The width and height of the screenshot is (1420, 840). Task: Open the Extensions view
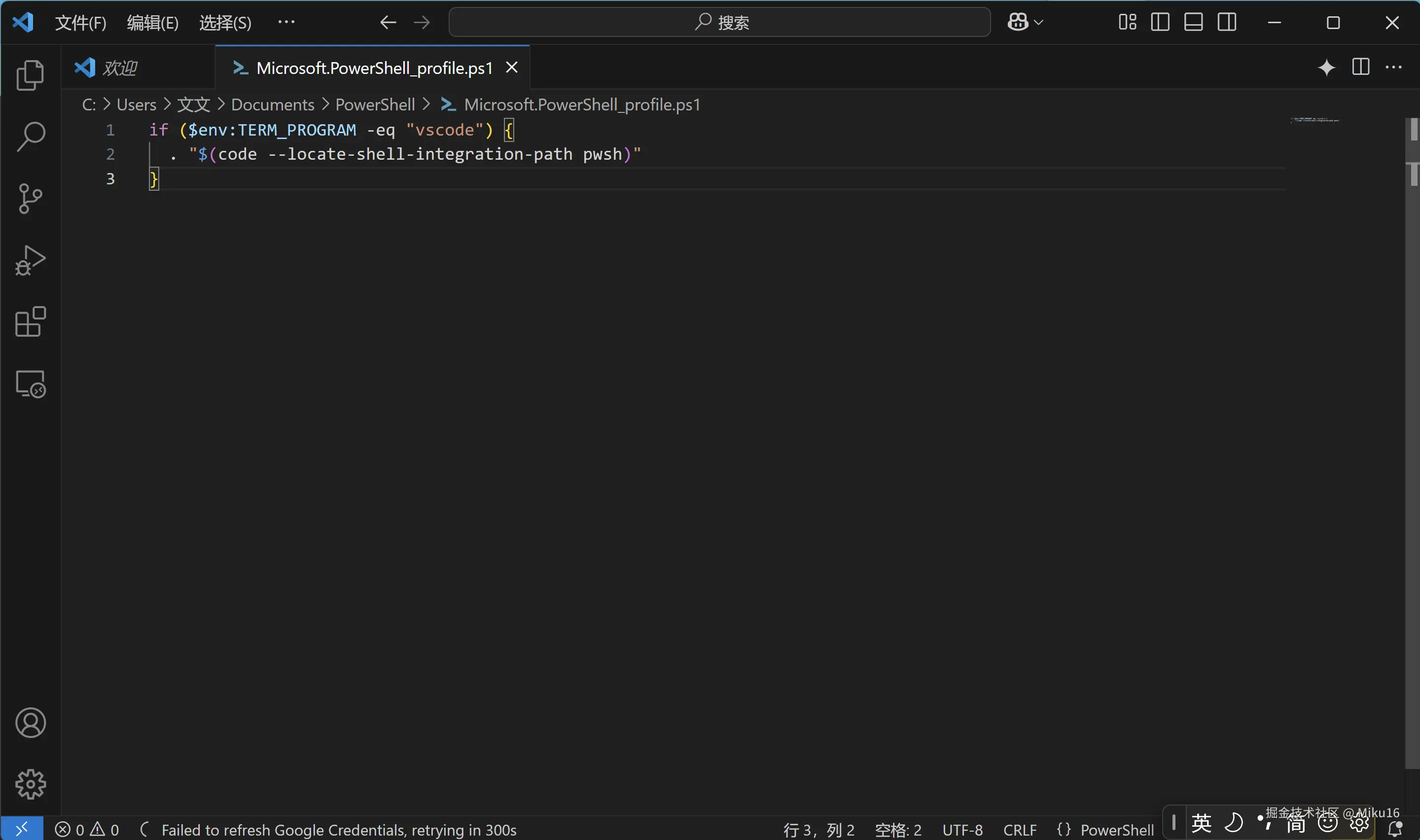click(30, 322)
